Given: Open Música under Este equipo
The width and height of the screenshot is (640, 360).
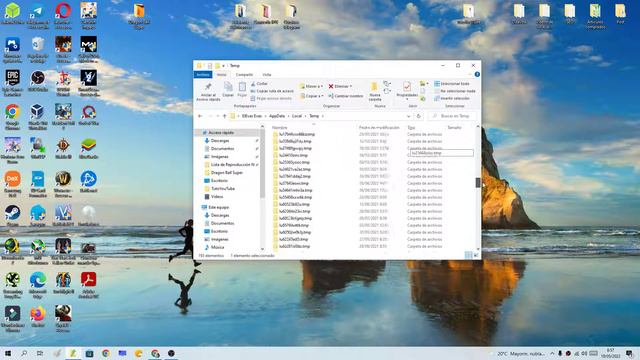Looking at the screenshot, I should click(x=217, y=247).
